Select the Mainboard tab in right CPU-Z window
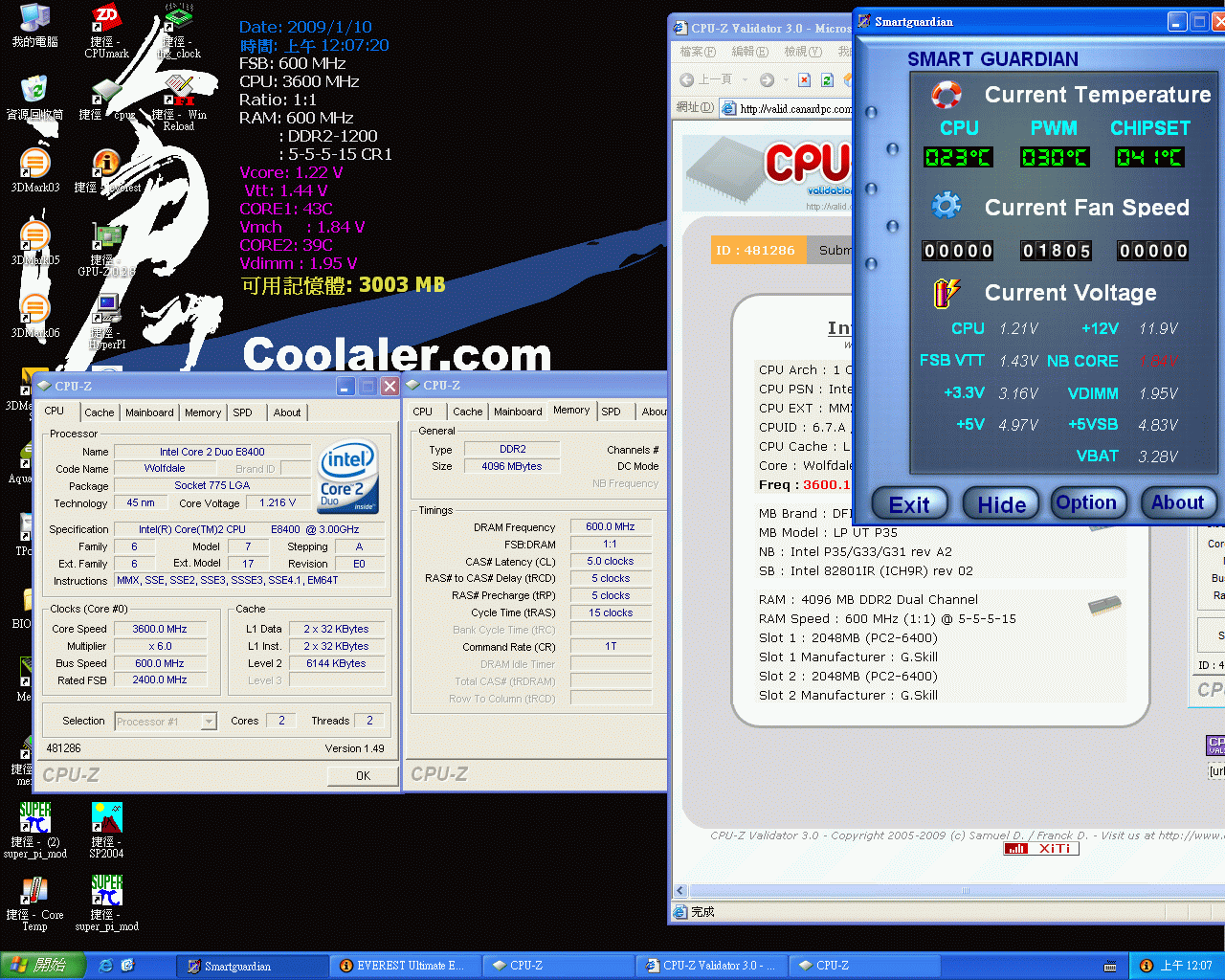 518,412
